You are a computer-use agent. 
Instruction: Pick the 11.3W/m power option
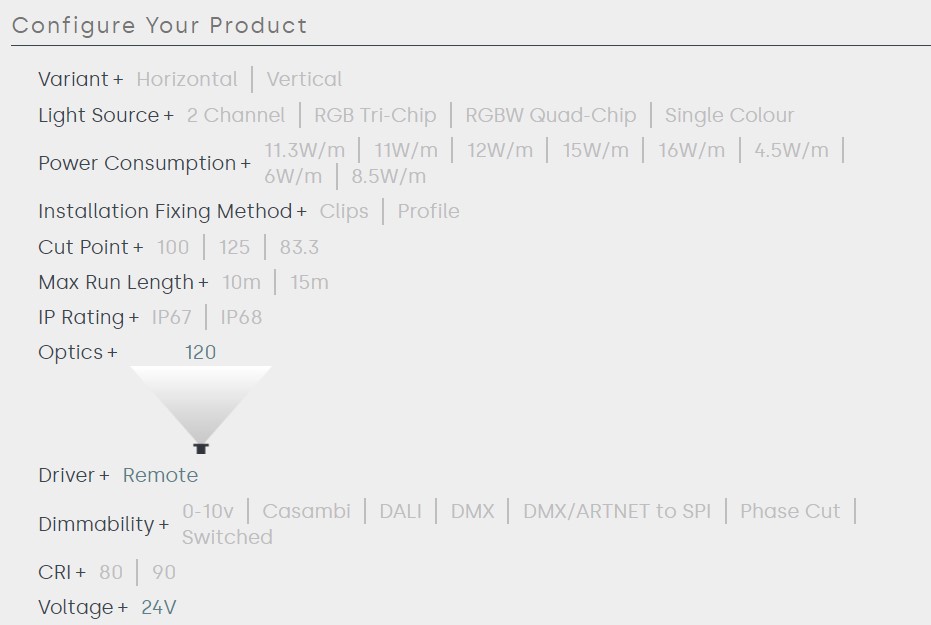tap(304, 151)
